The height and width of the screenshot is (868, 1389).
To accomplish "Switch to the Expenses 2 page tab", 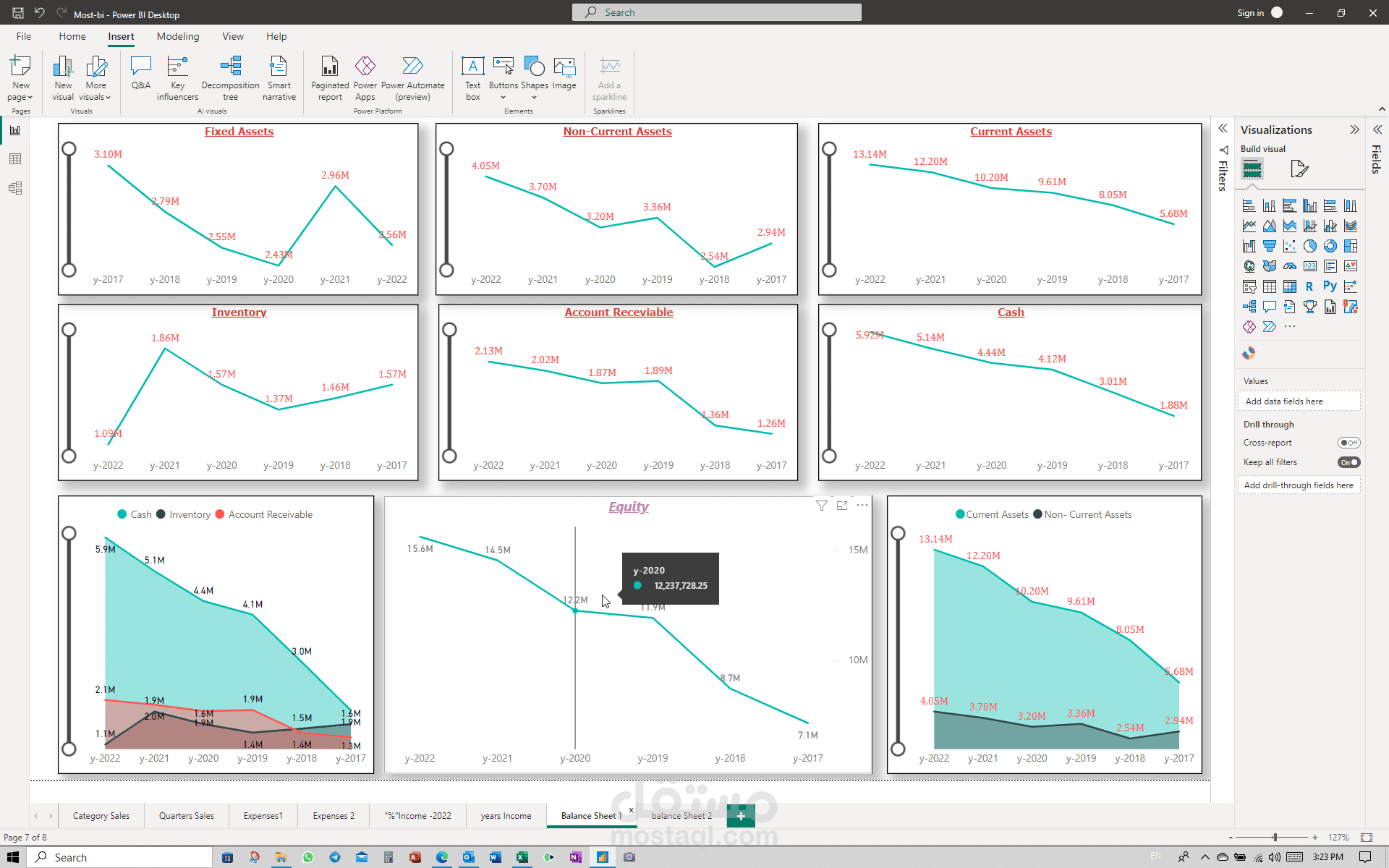I will coord(334,816).
